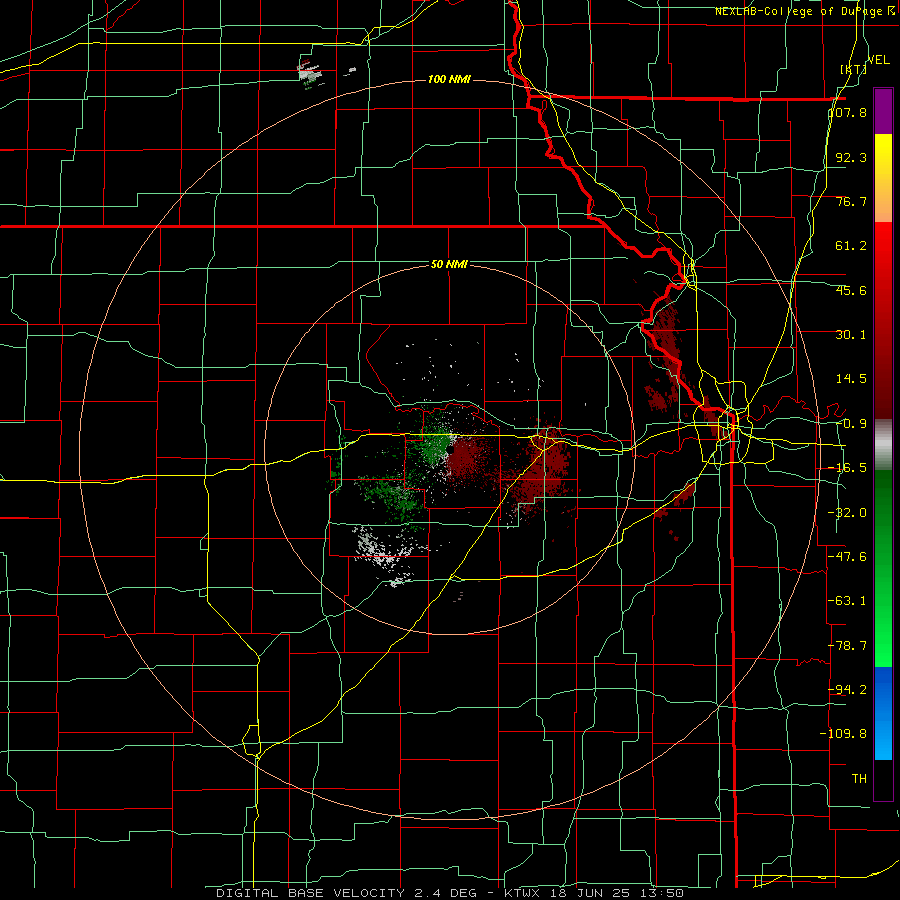Viewport: 900px width, 900px height.
Task: Click the -47.6 legend value
Action: click(x=848, y=557)
